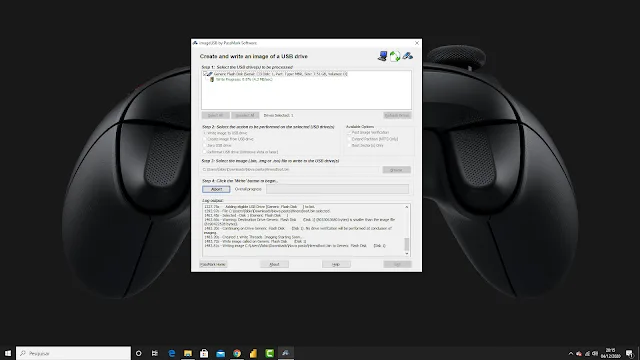This screenshot has height=360, width=640.
Task: Click the Drives Selected: 1 label
Action: pos(278,116)
